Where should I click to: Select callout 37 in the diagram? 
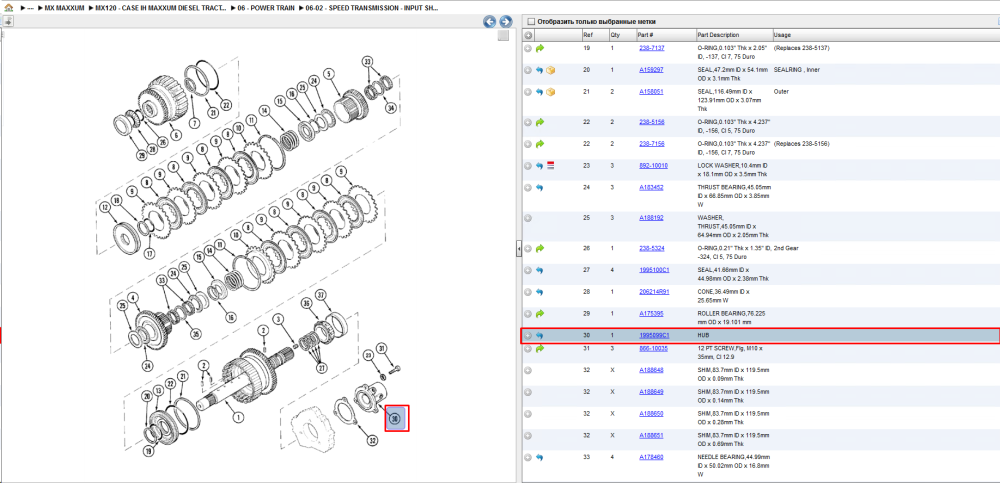pos(321,294)
